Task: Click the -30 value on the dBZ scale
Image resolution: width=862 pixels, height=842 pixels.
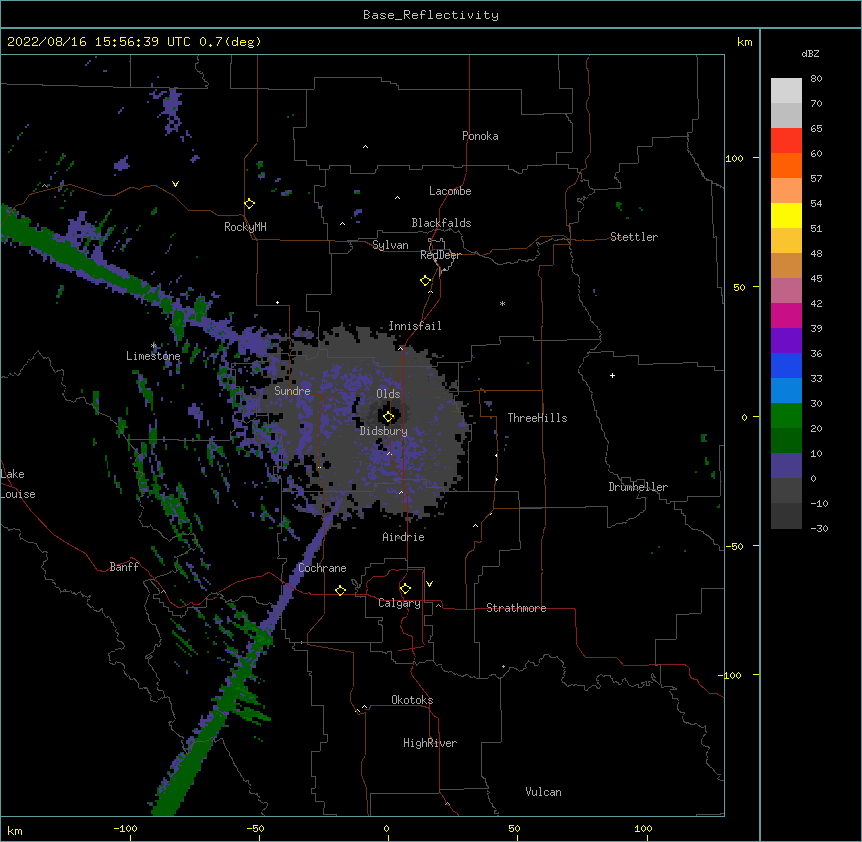Action: 819,529
